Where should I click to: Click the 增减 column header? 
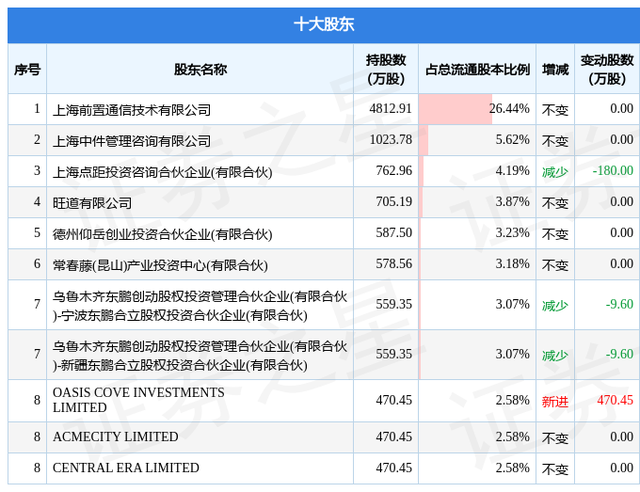(555, 69)
